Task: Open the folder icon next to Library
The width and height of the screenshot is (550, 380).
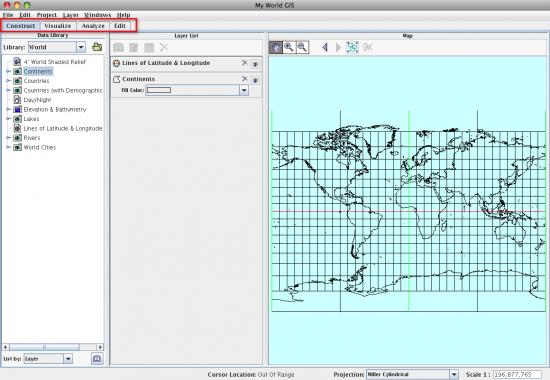Action: point(97,47)
